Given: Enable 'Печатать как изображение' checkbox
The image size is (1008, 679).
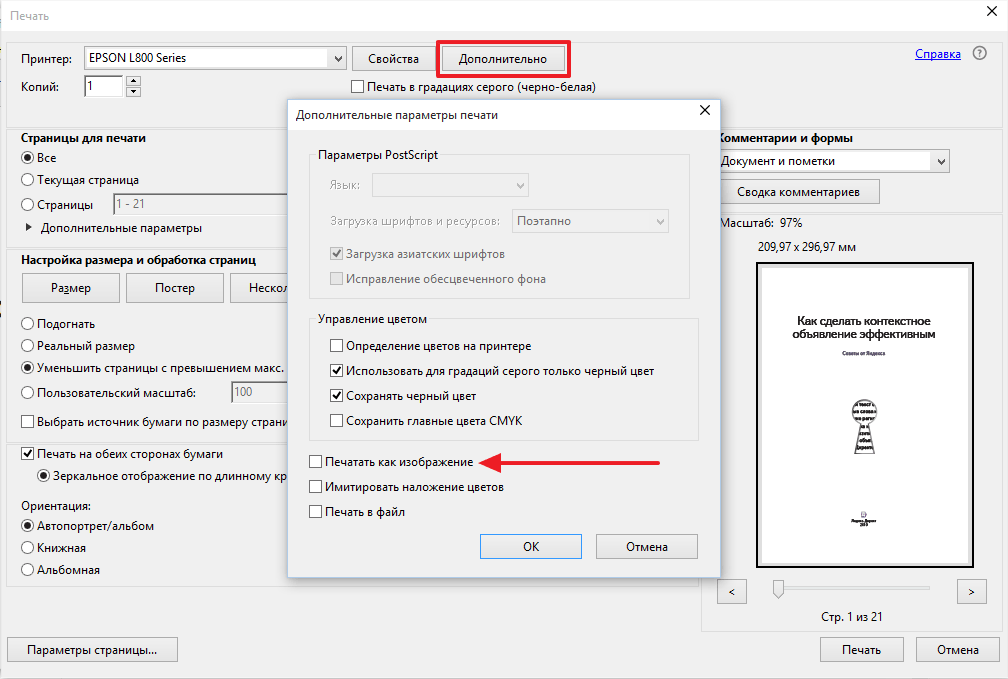Looking at the screenshot, I should click(316, 462).
